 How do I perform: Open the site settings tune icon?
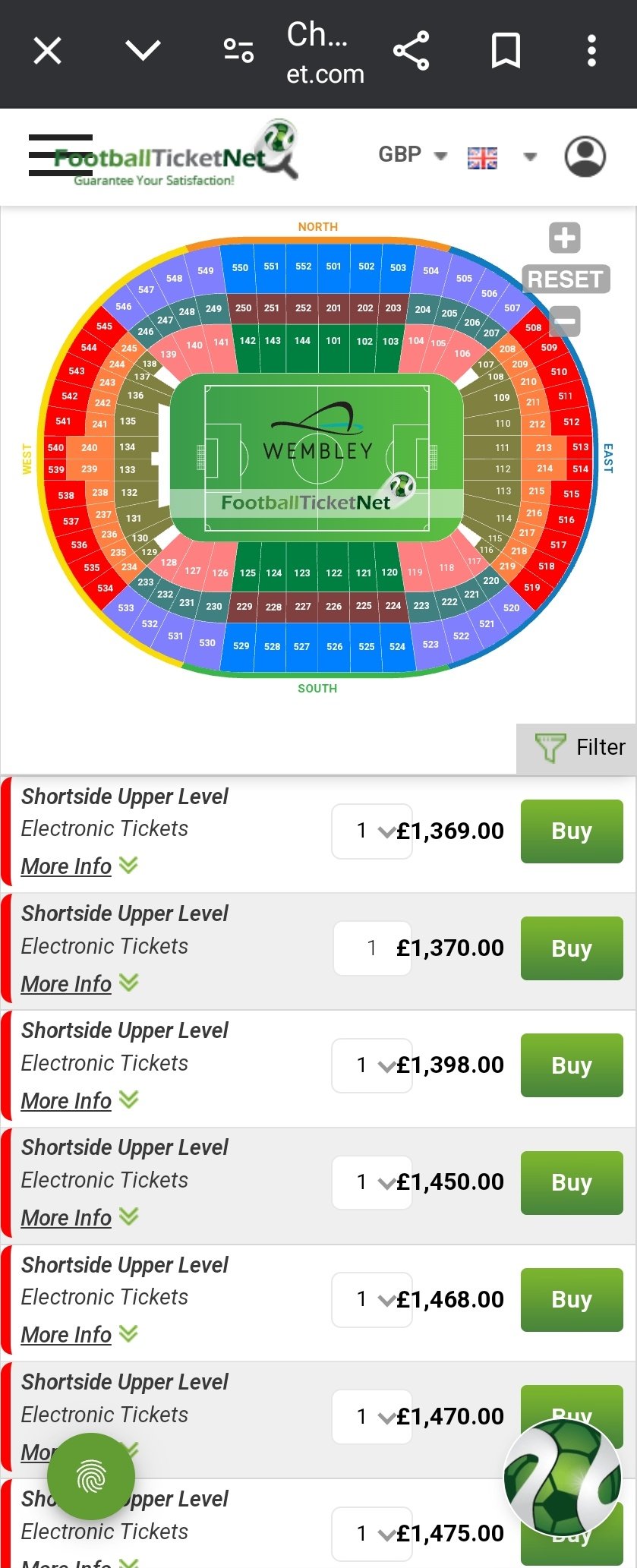click(238, 52)
